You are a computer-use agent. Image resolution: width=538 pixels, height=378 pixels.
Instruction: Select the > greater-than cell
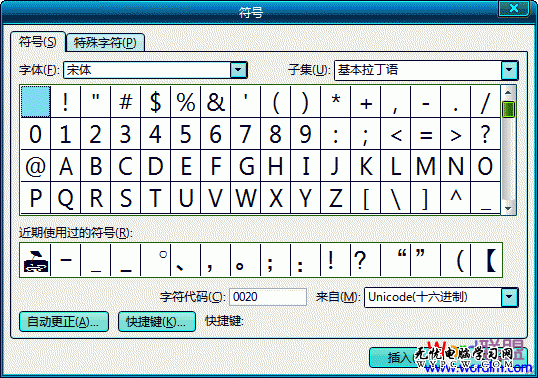coord(455,134)
